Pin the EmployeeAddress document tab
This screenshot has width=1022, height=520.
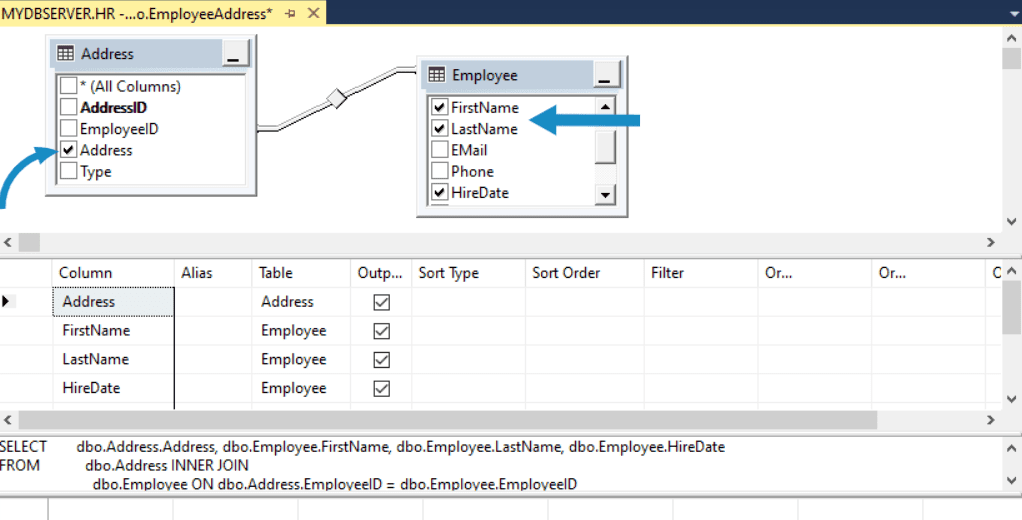[289, 13]
